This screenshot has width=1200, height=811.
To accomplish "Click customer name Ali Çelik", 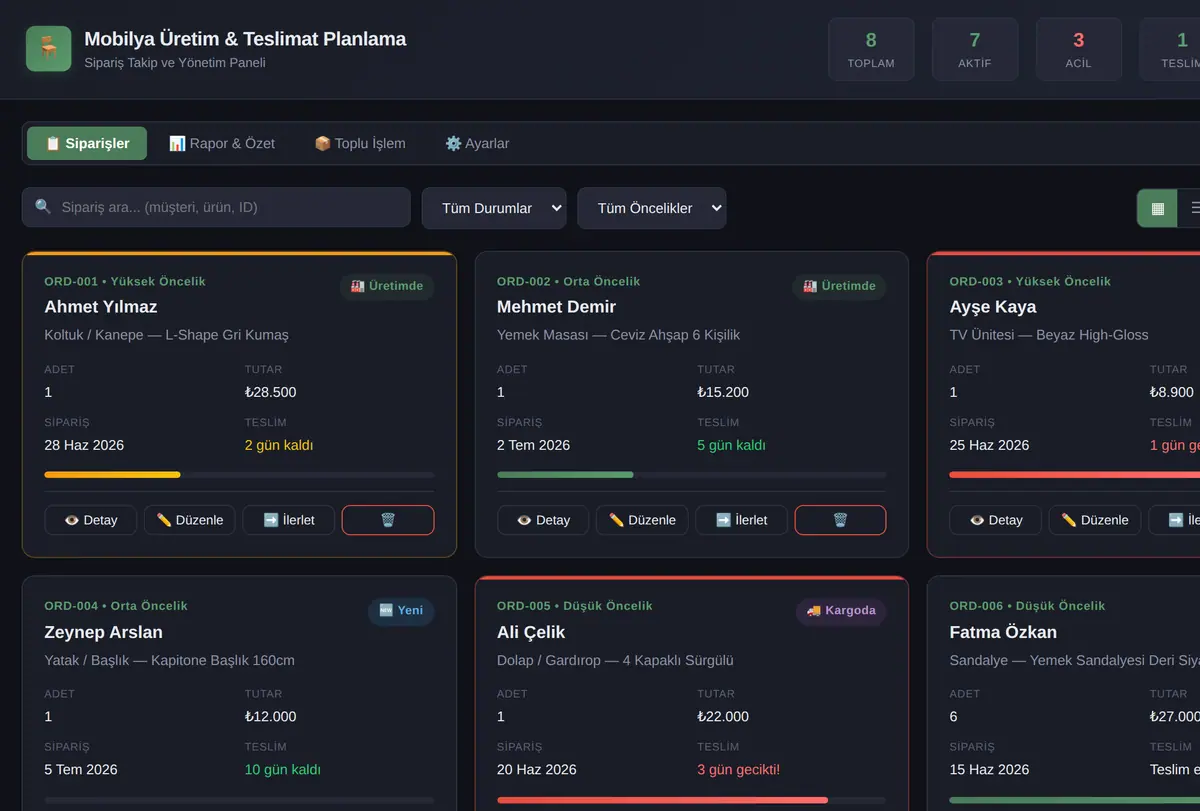I will pos(531,632).
